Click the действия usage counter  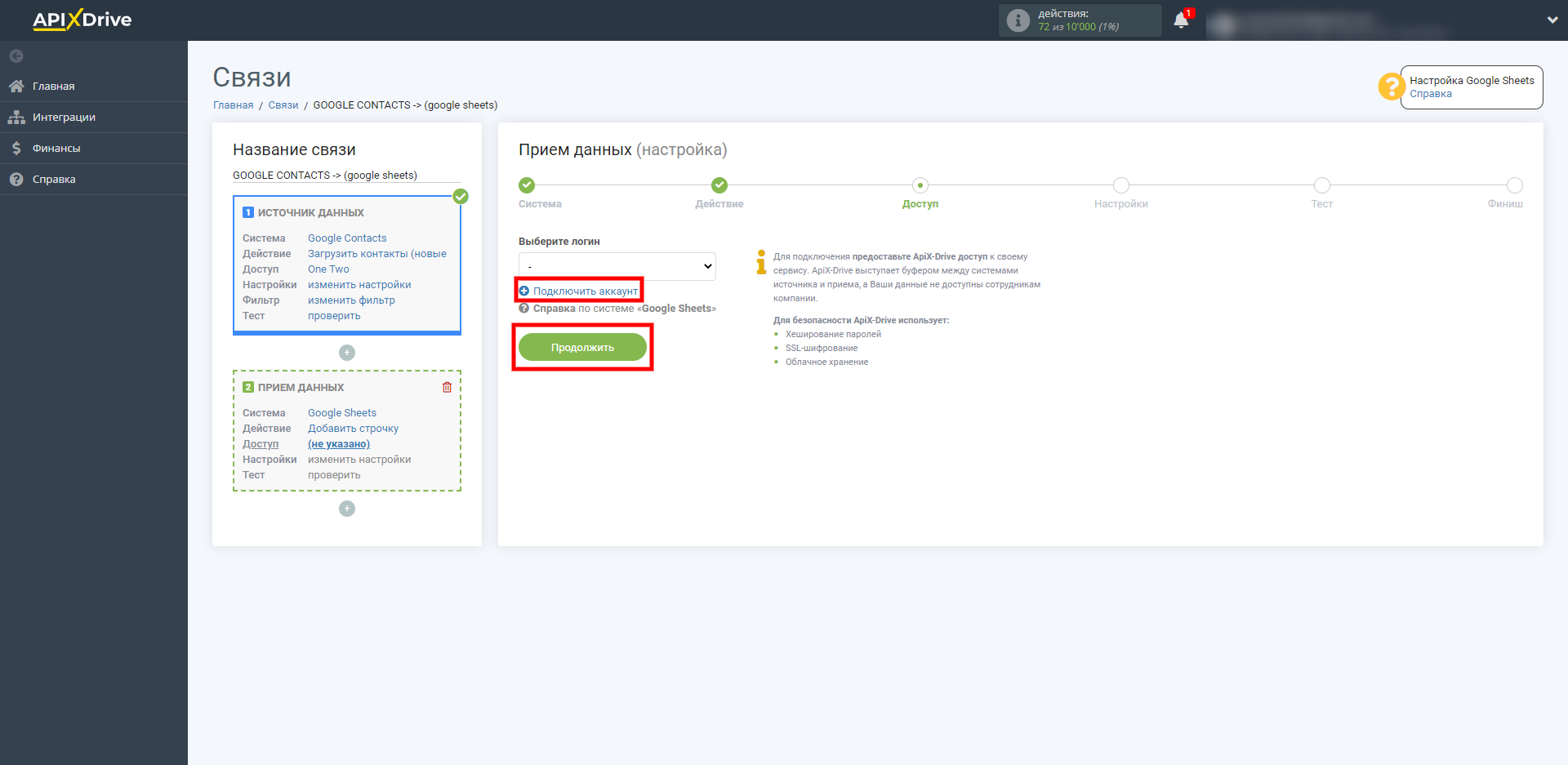1080,20
